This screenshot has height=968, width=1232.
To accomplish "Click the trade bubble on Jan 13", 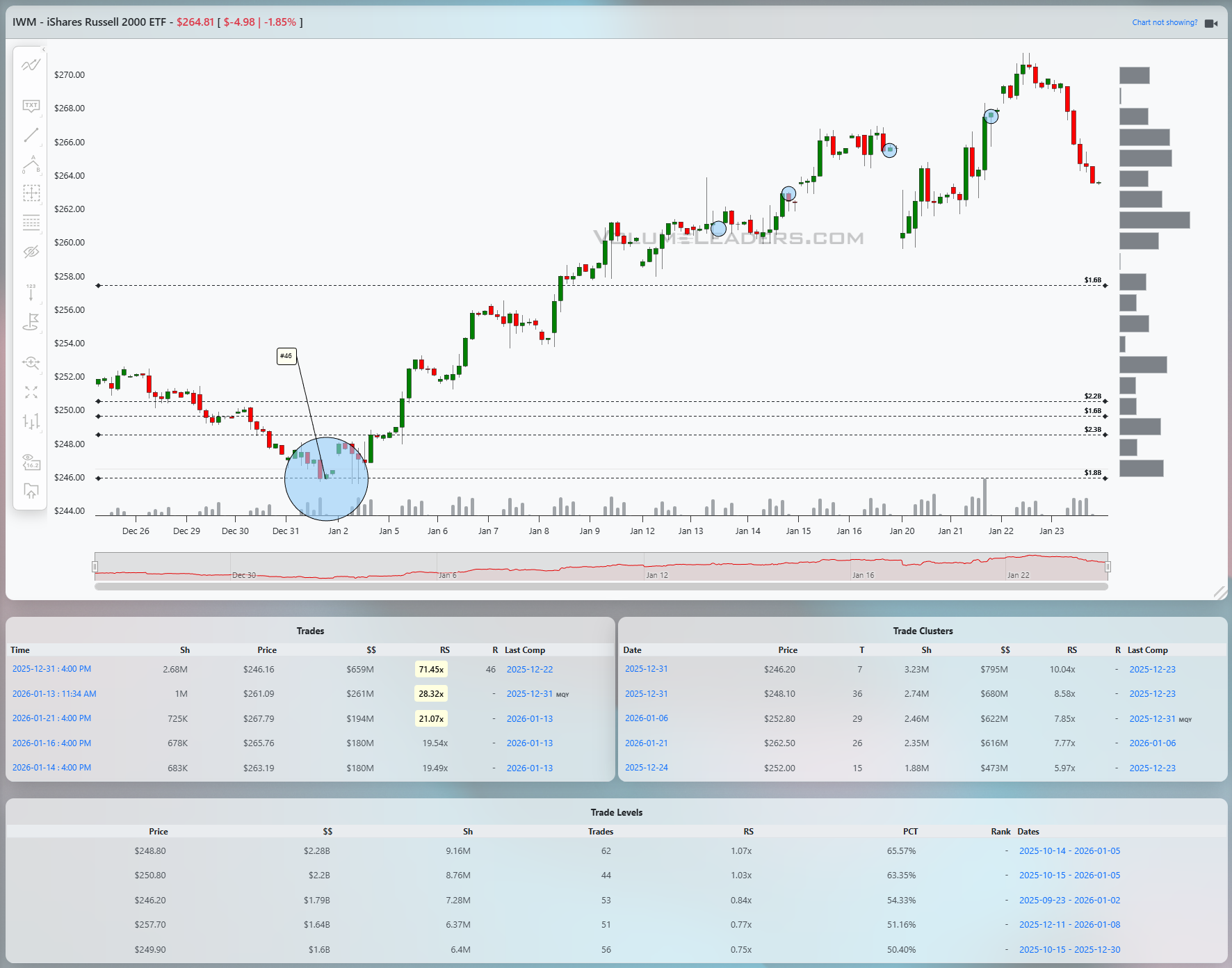I will (x=719, y=228).
